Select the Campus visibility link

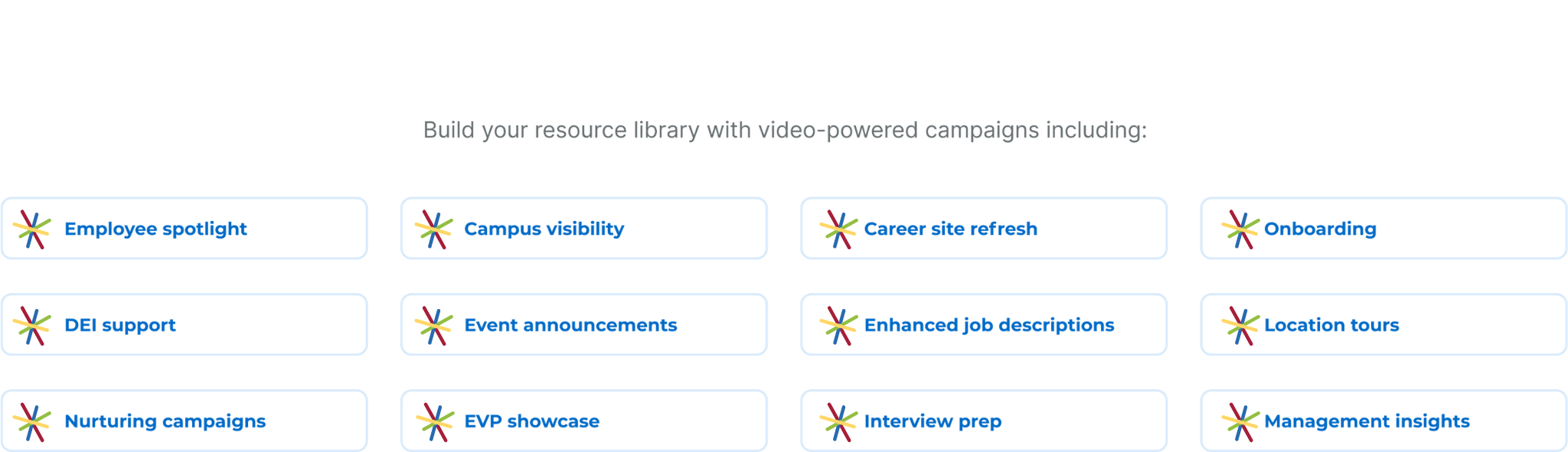[584, 229]
